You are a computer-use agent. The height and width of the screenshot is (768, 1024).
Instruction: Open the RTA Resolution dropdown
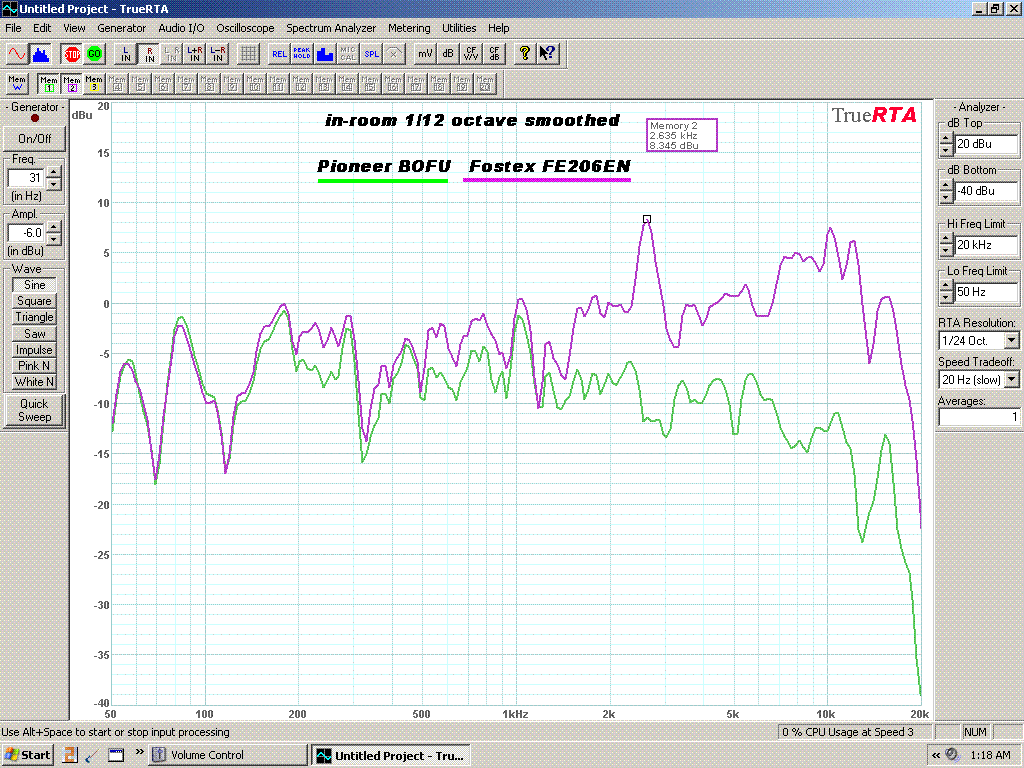click(1012, 340)
